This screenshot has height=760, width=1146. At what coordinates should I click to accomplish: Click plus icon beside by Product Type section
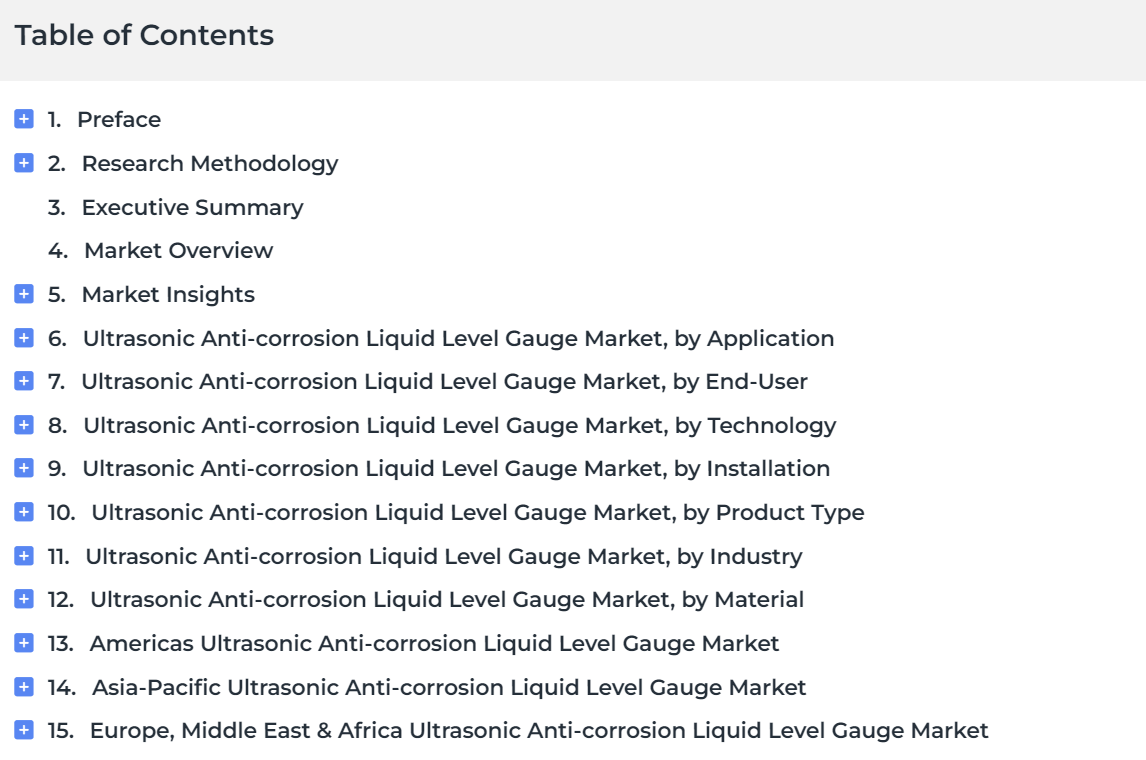click(x=23, y=512)
